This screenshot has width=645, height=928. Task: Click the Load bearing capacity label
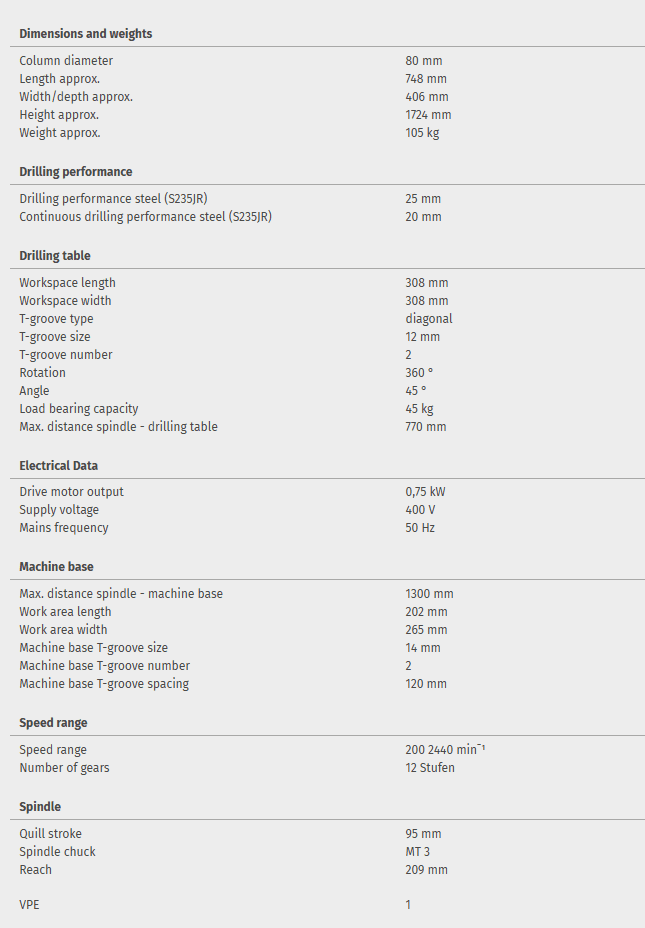[x=79, y=409]
